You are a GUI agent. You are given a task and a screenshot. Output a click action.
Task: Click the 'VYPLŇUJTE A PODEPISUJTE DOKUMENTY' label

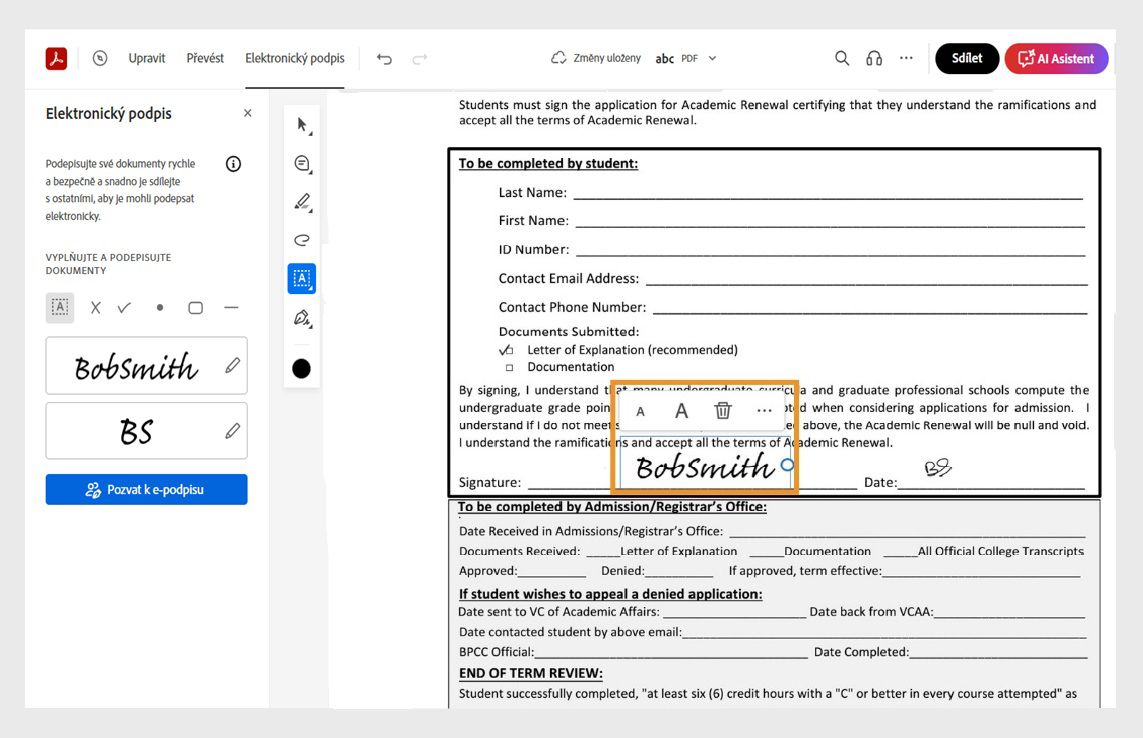[x=109, y=264]
